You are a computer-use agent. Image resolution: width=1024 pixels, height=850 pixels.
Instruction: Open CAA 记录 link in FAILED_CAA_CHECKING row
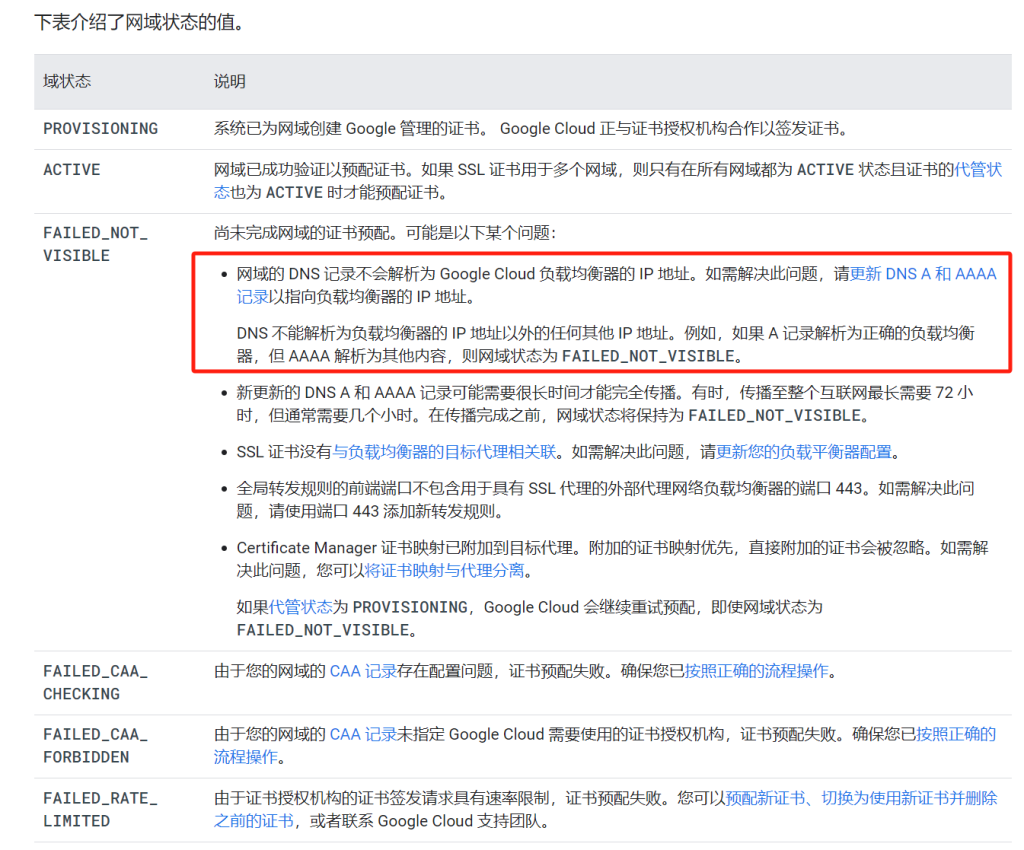(364, 671)
